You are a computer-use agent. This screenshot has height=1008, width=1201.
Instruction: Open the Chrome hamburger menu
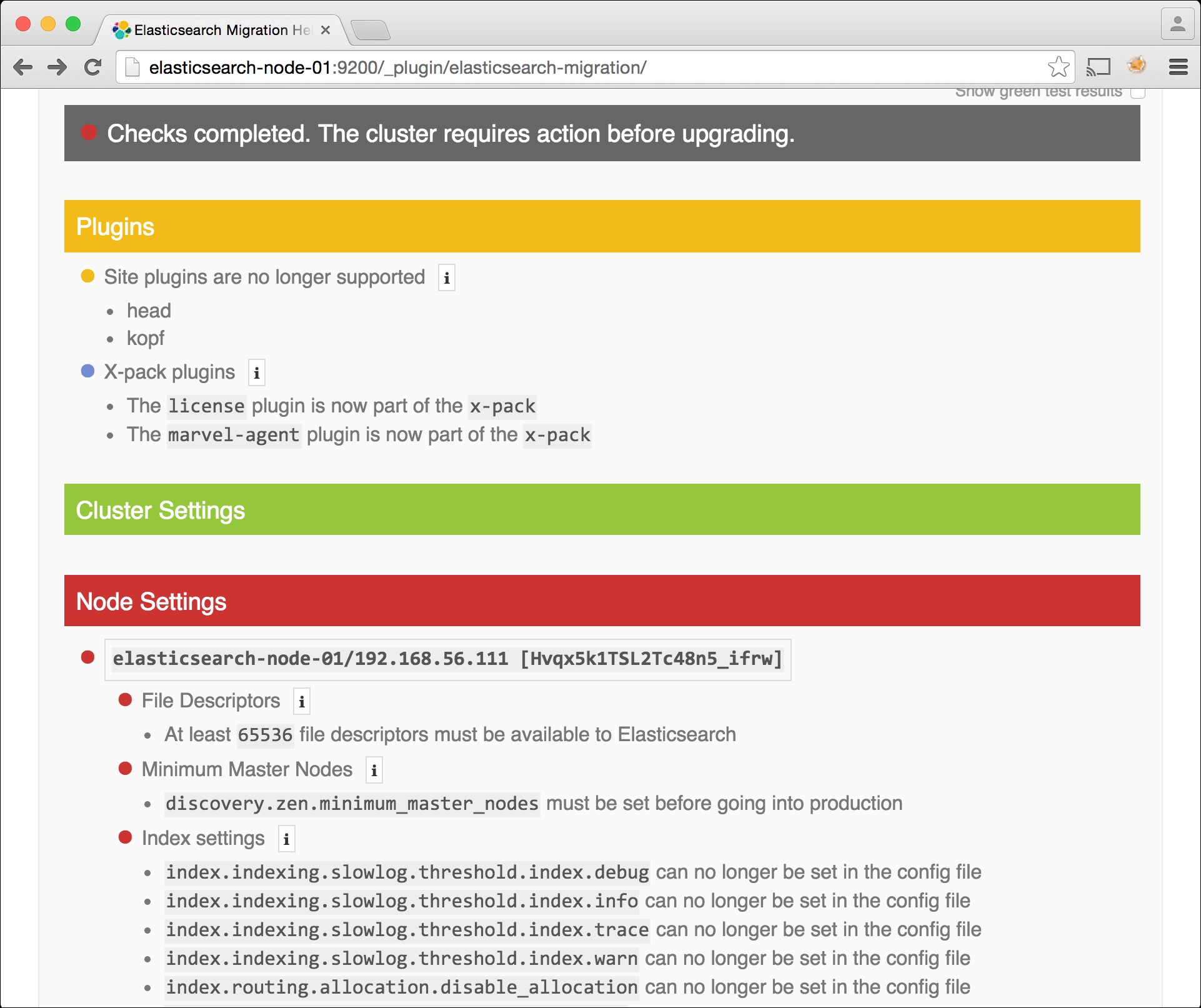(x=1179, y=67)
